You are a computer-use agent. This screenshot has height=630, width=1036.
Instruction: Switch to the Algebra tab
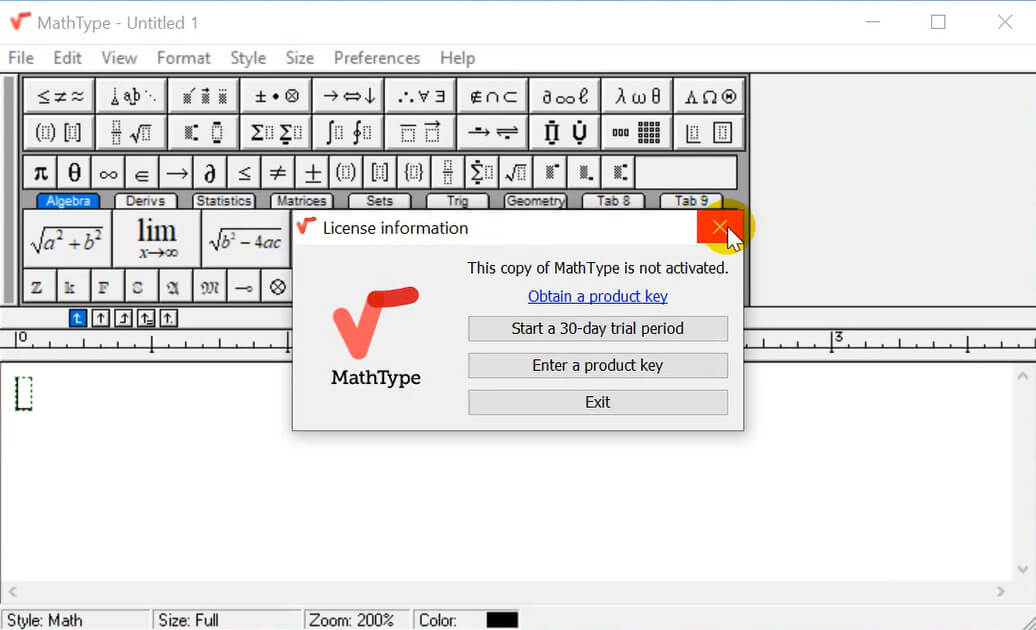click(x=68, y=201)
